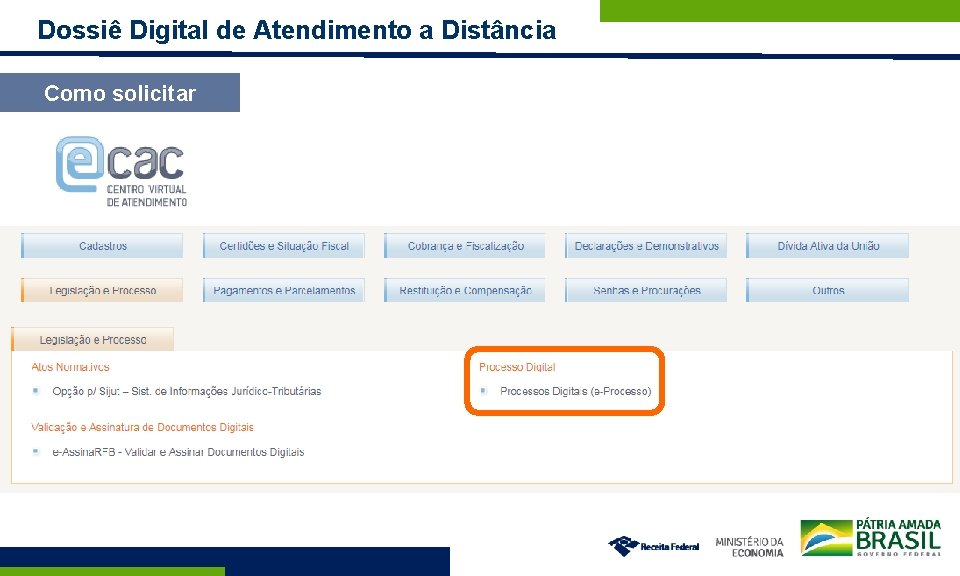Open the Cadastros menu button
The image size is (960, 576).
pos(102,245)
